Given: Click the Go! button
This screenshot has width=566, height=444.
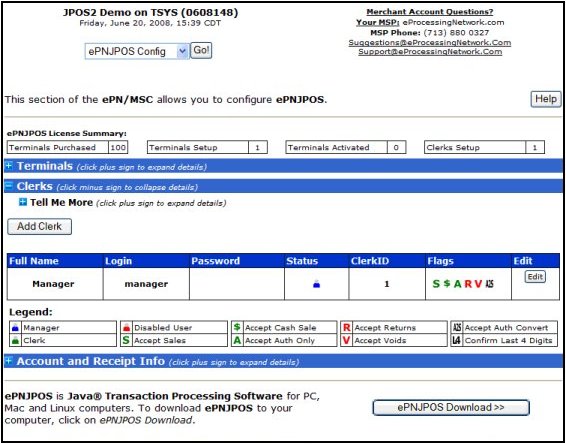Looking at the screenshot, I should coord(201,51).
